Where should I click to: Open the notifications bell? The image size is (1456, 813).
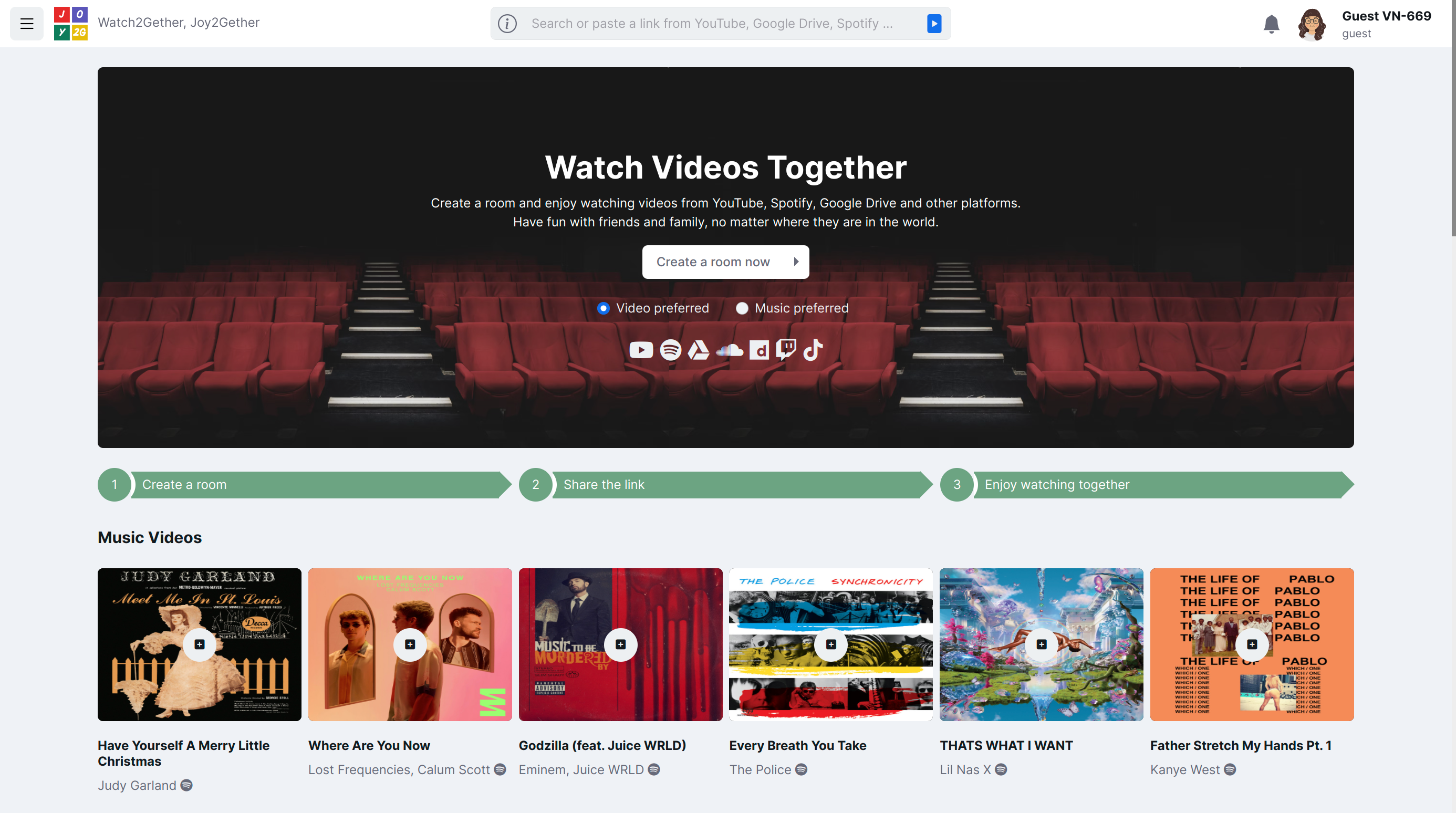(1271, 24)
